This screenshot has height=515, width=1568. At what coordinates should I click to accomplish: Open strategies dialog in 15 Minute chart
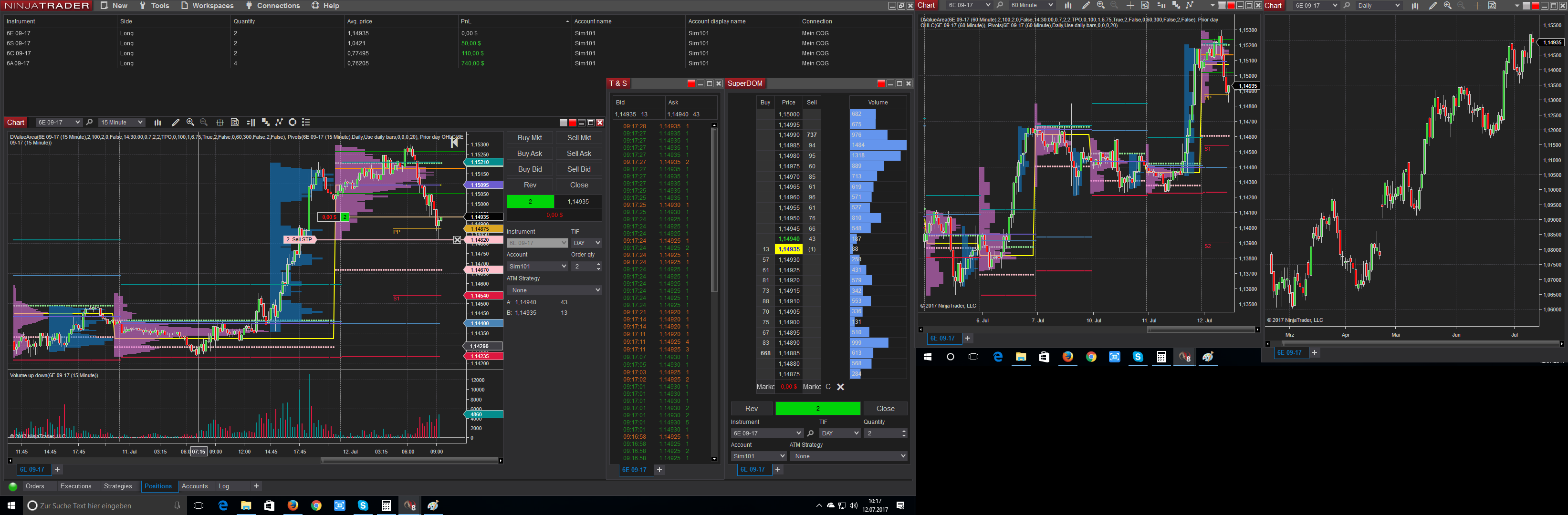[x=279, y=122]
